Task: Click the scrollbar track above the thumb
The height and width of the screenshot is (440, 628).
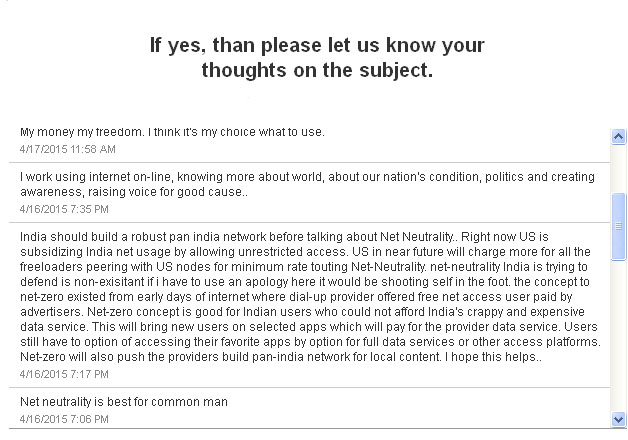Action: [618, 168]
